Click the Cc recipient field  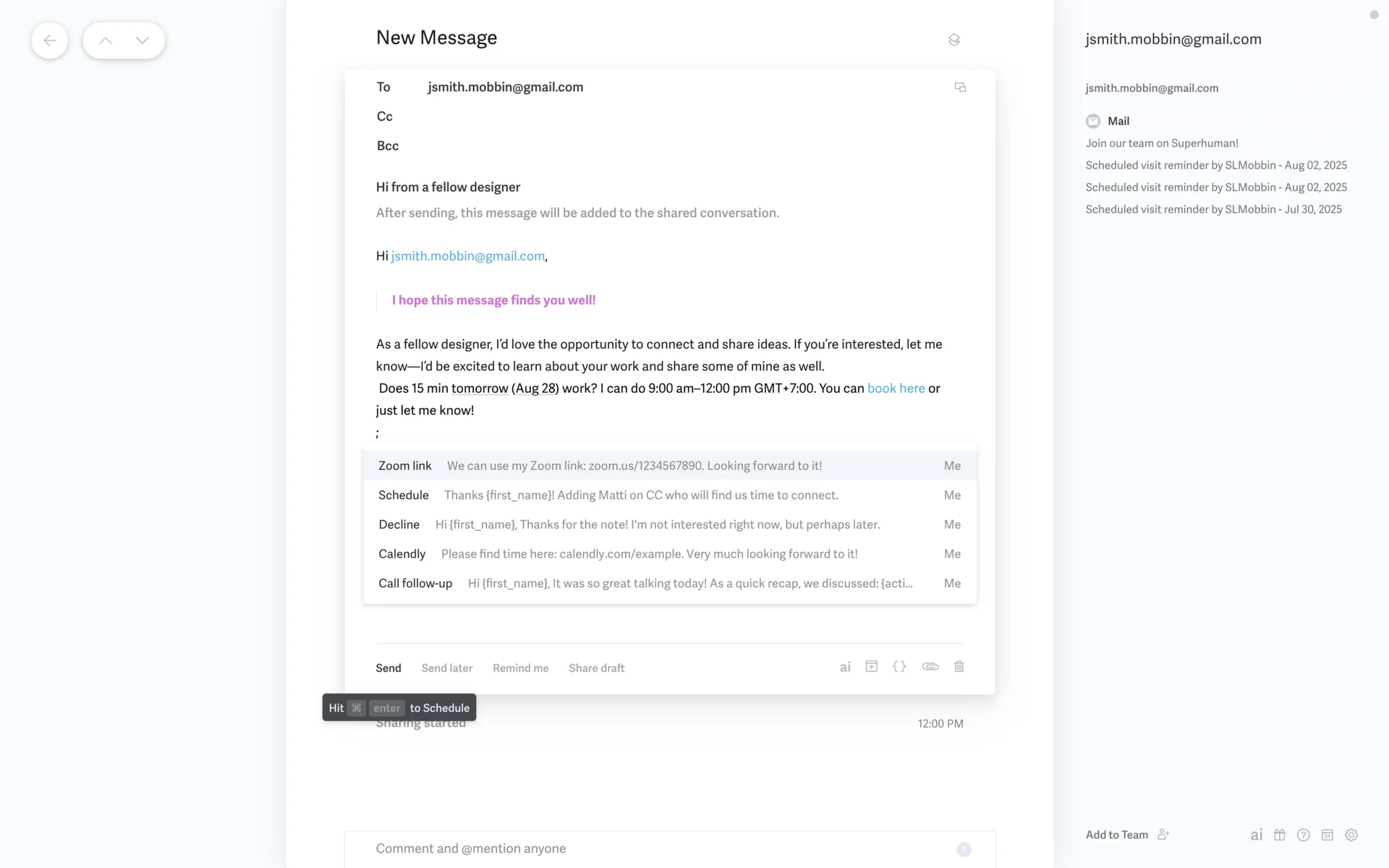click(x=651, y=116)
